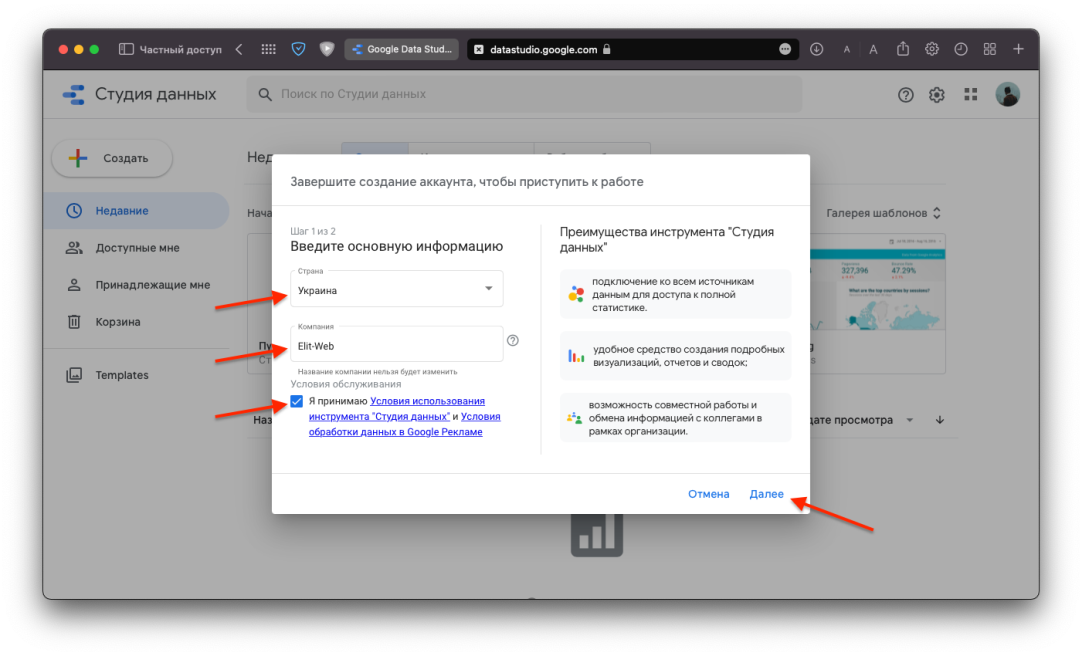Click the datastudio.google.com address bar
The height and width of the screenshot is (656, 1082).
[x=633, y=49]
